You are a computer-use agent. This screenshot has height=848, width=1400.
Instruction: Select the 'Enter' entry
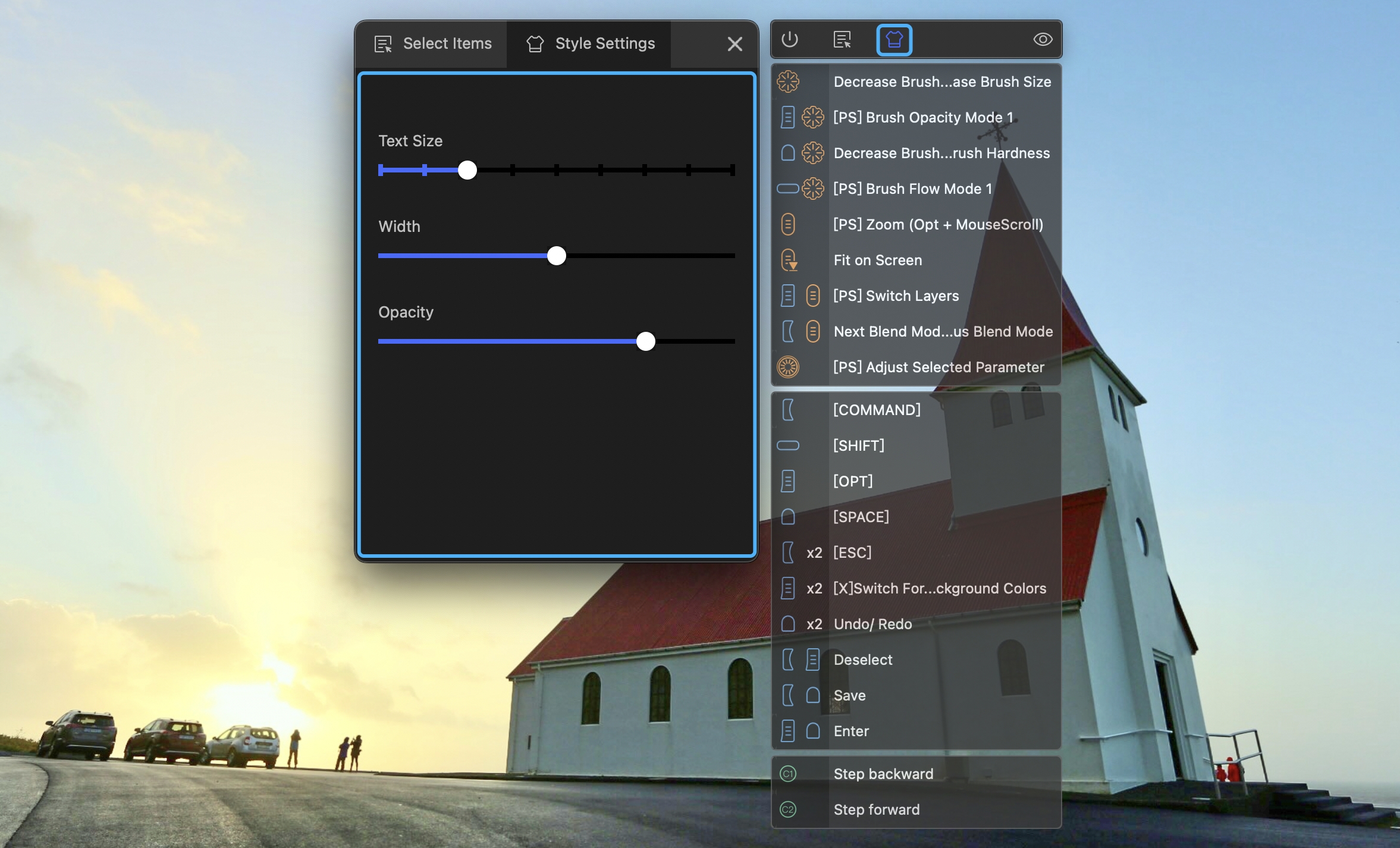(x=916, y=731)
